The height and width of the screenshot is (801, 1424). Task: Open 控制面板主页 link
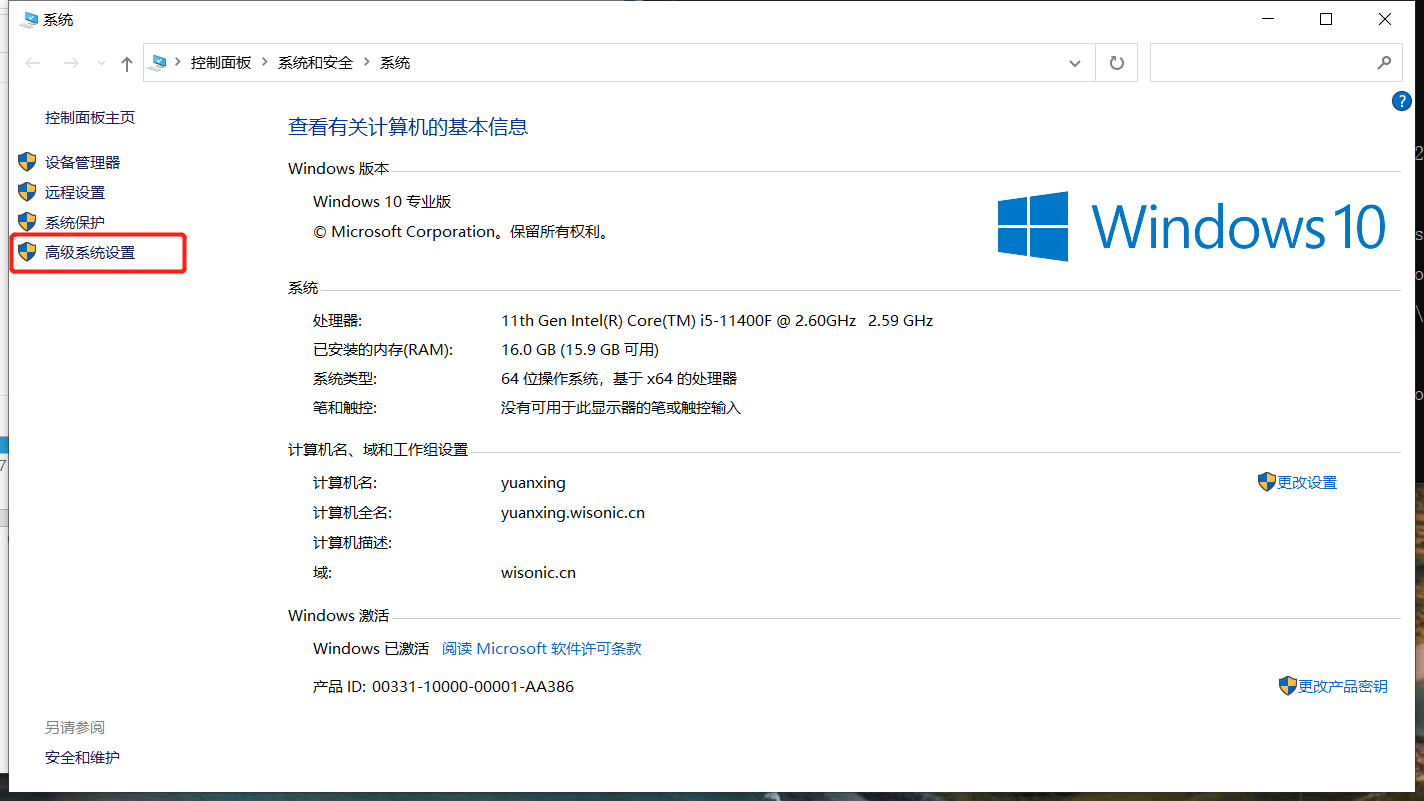tap(90, 117)
